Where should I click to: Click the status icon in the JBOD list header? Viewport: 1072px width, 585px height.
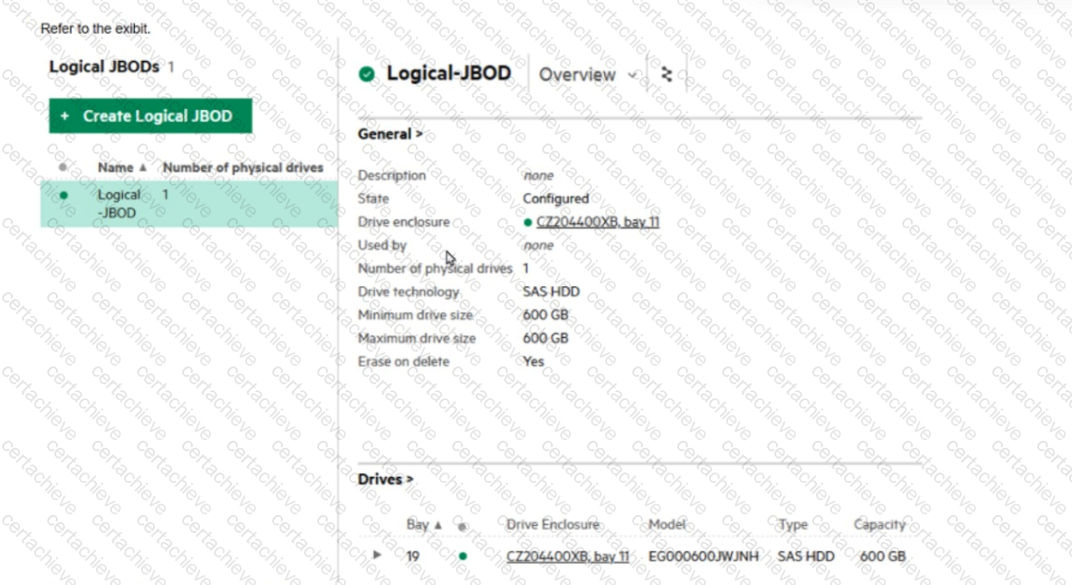pos(62,167)
